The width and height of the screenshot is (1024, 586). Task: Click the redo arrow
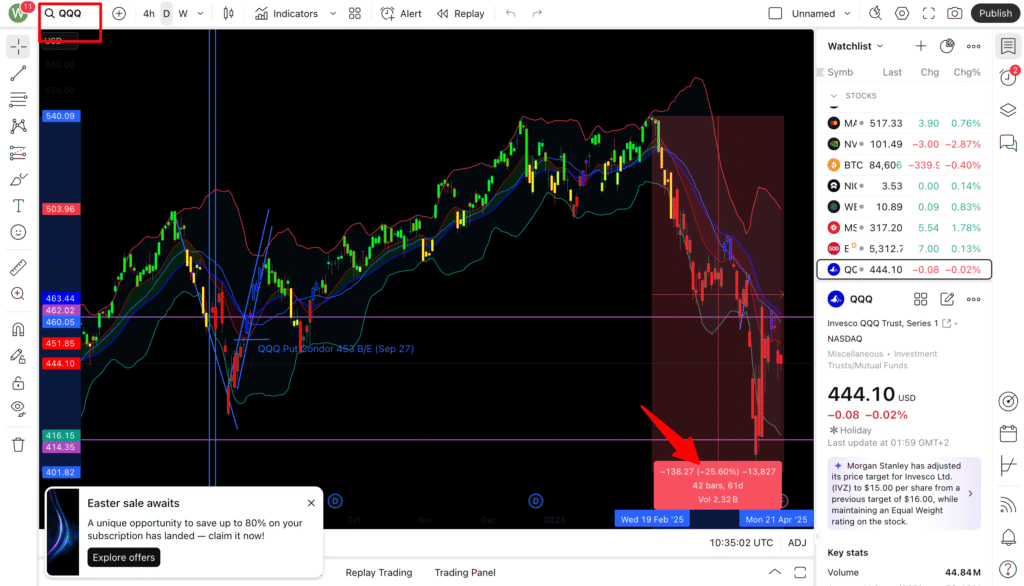tap(537, 14)
